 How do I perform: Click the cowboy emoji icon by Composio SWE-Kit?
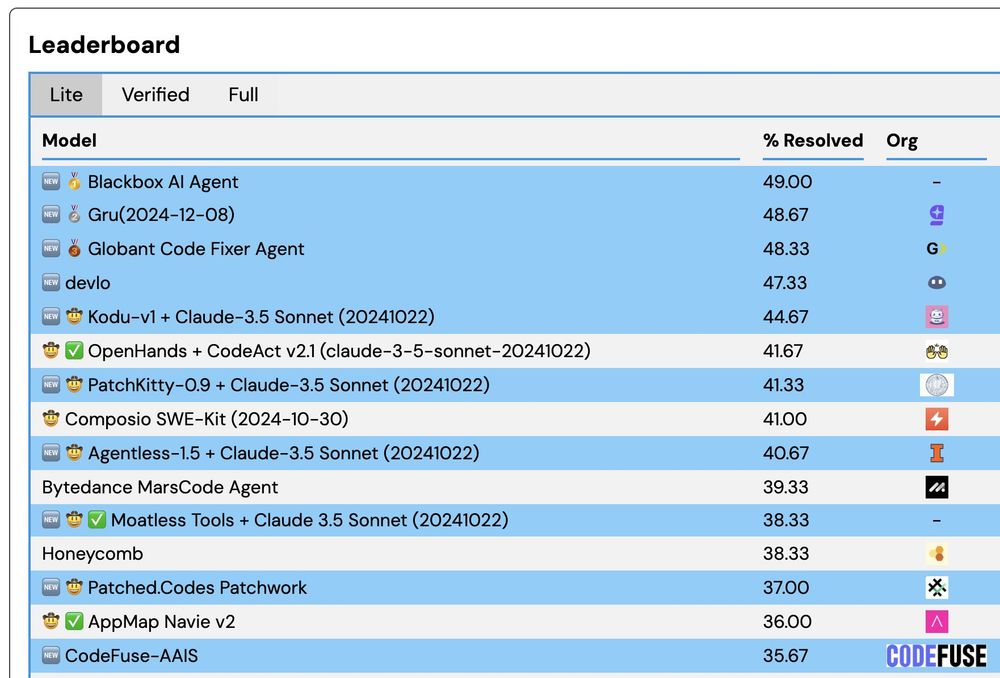click(x=51, y=418)
